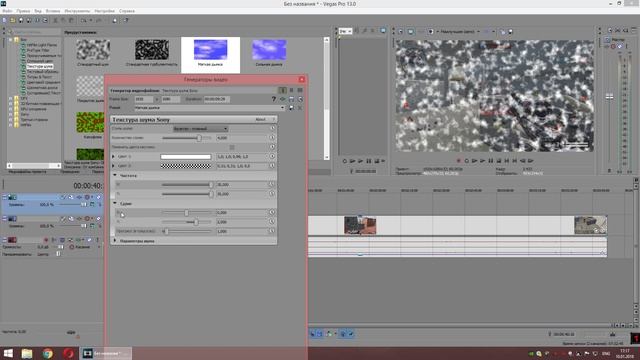Viewport: 640px width, 360px height.
Task: Toggle preview on external monitor
Action: (411, 31)
